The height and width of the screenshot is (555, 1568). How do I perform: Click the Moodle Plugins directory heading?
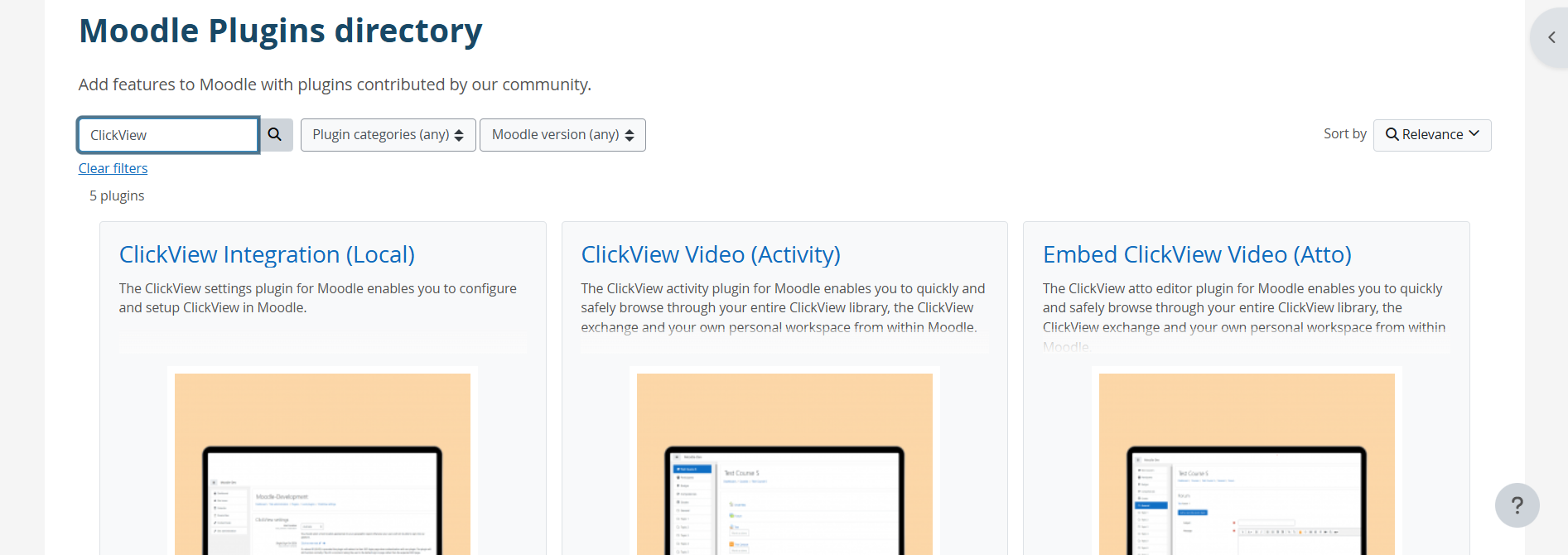(x=281, y=31)
